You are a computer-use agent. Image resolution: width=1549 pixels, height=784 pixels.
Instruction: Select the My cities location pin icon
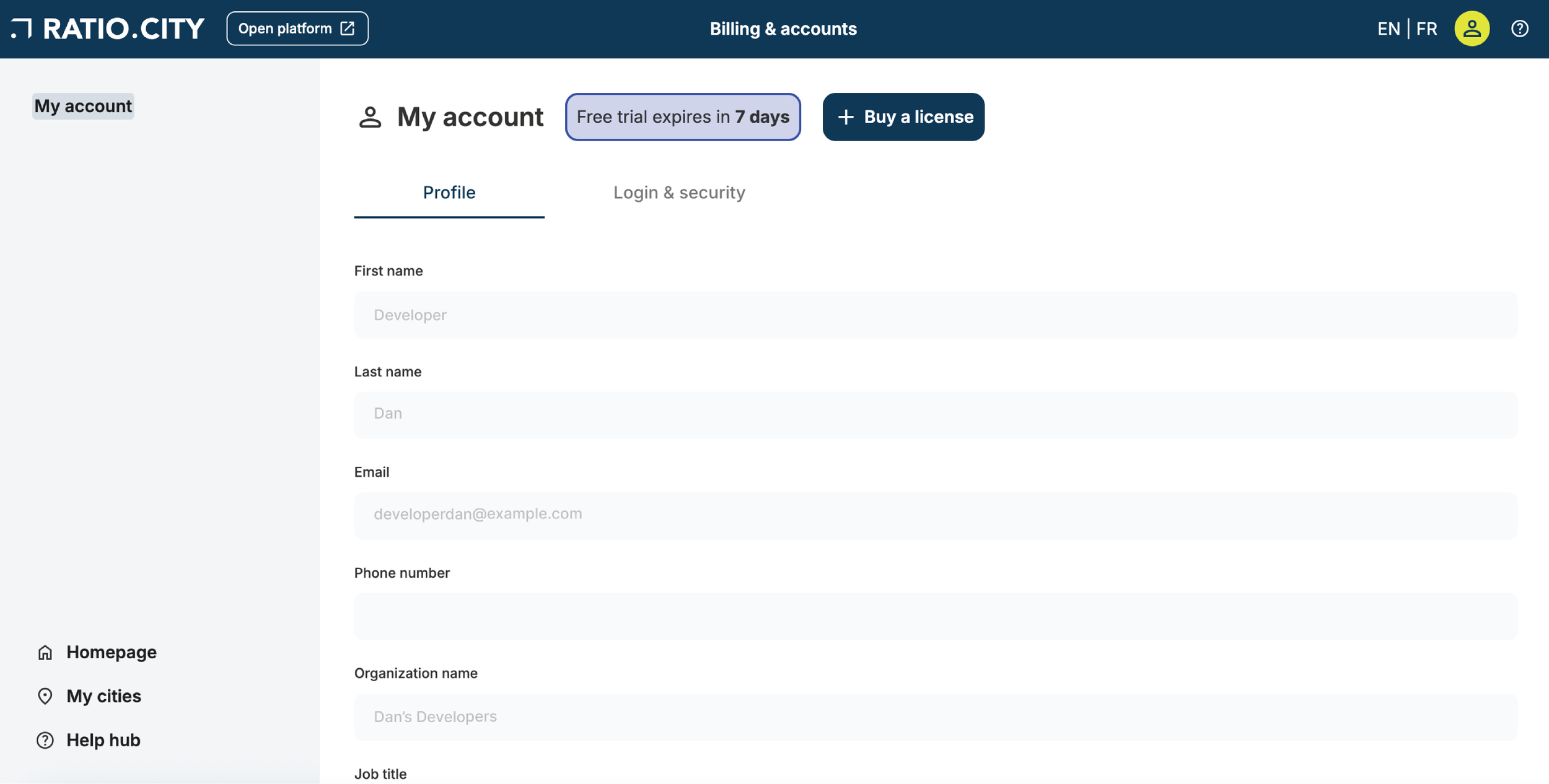tap(45, 696)
